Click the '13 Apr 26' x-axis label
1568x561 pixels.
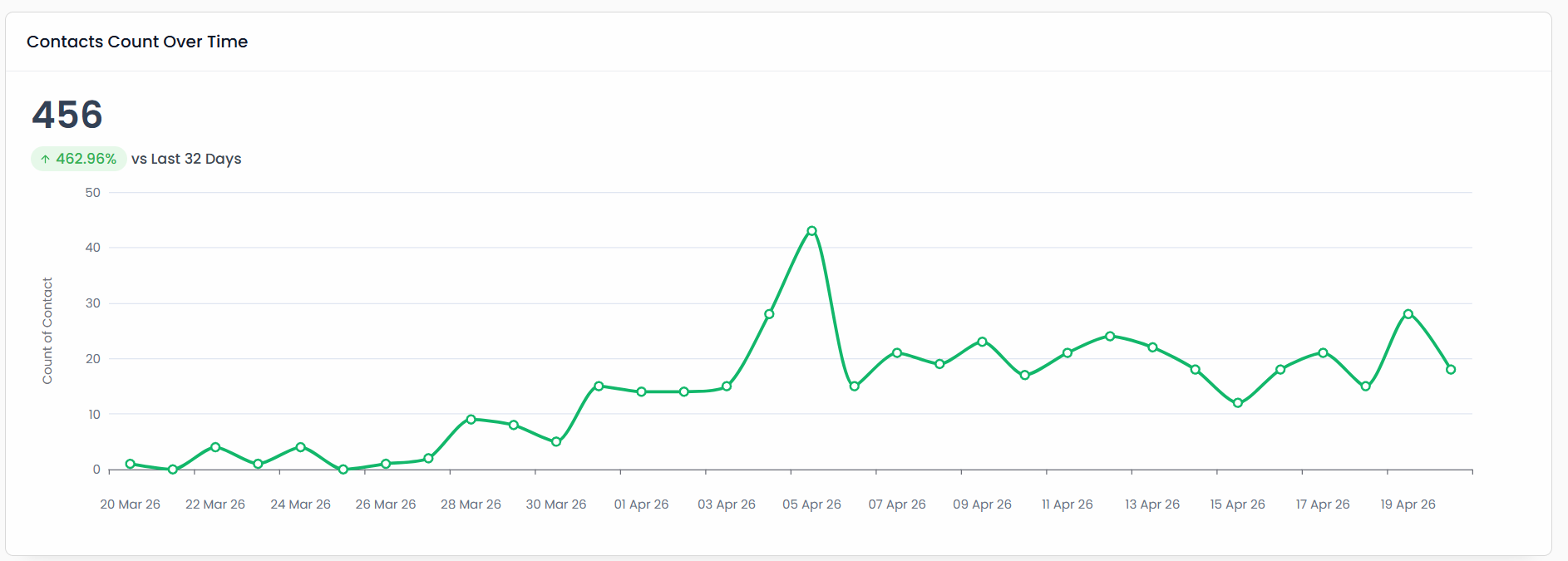pyautogui.click(x=1152, y=504)
